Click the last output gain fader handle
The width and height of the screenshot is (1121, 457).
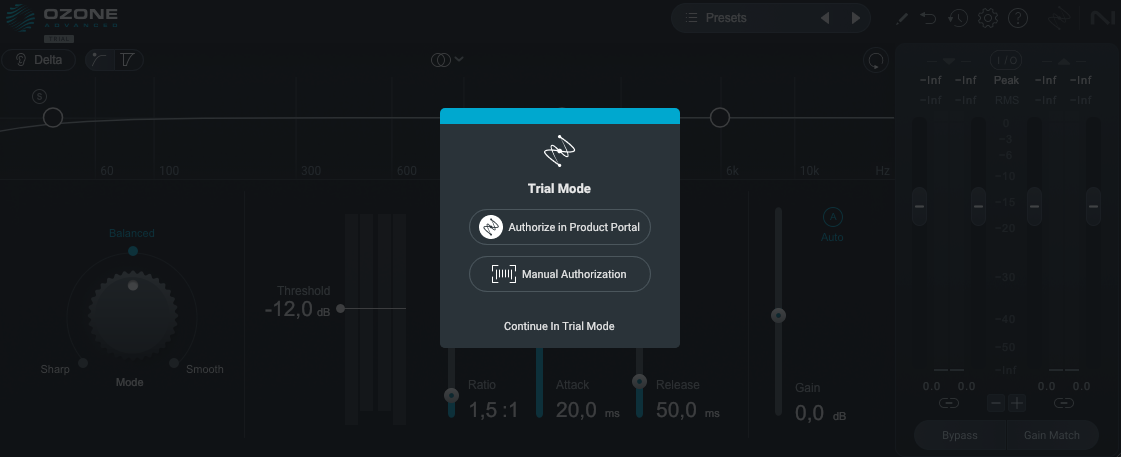[1093, 206]
